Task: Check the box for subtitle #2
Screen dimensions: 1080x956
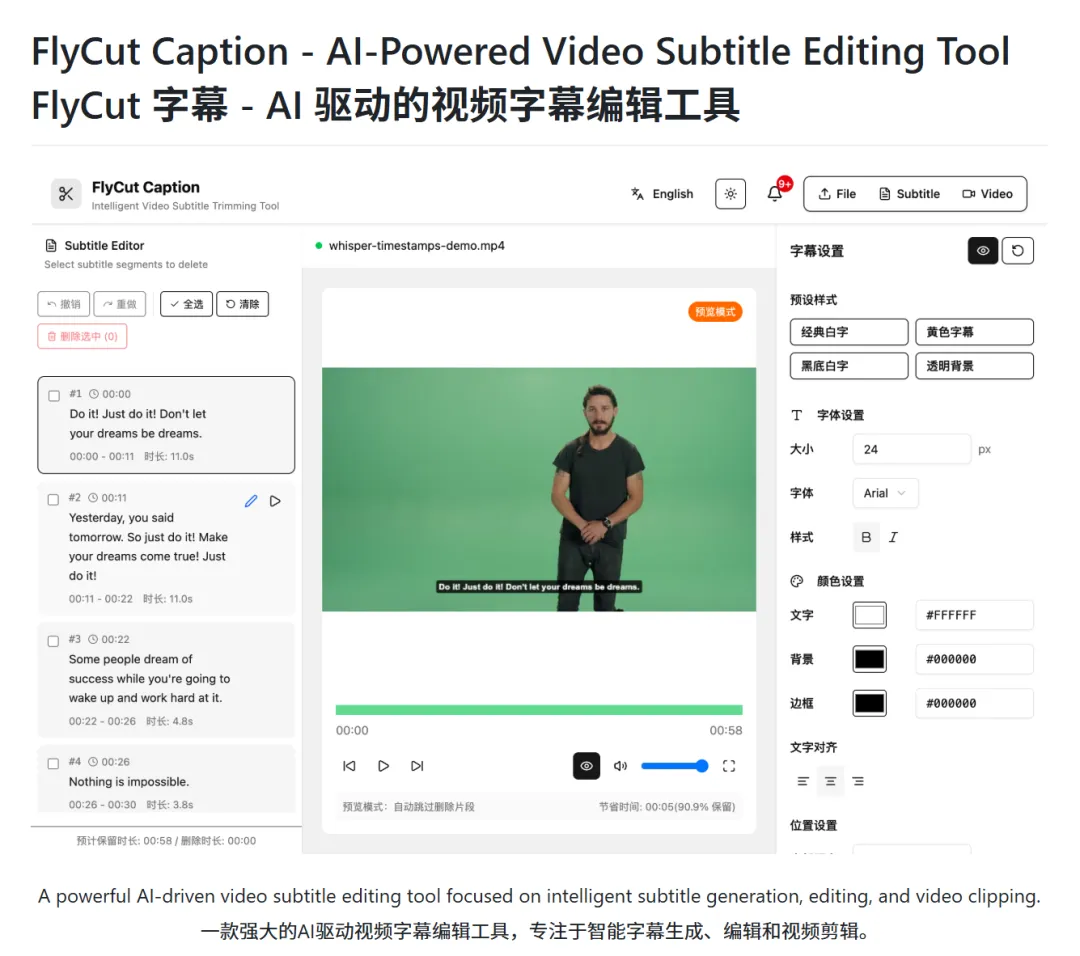Action: (x=53, y=499)
